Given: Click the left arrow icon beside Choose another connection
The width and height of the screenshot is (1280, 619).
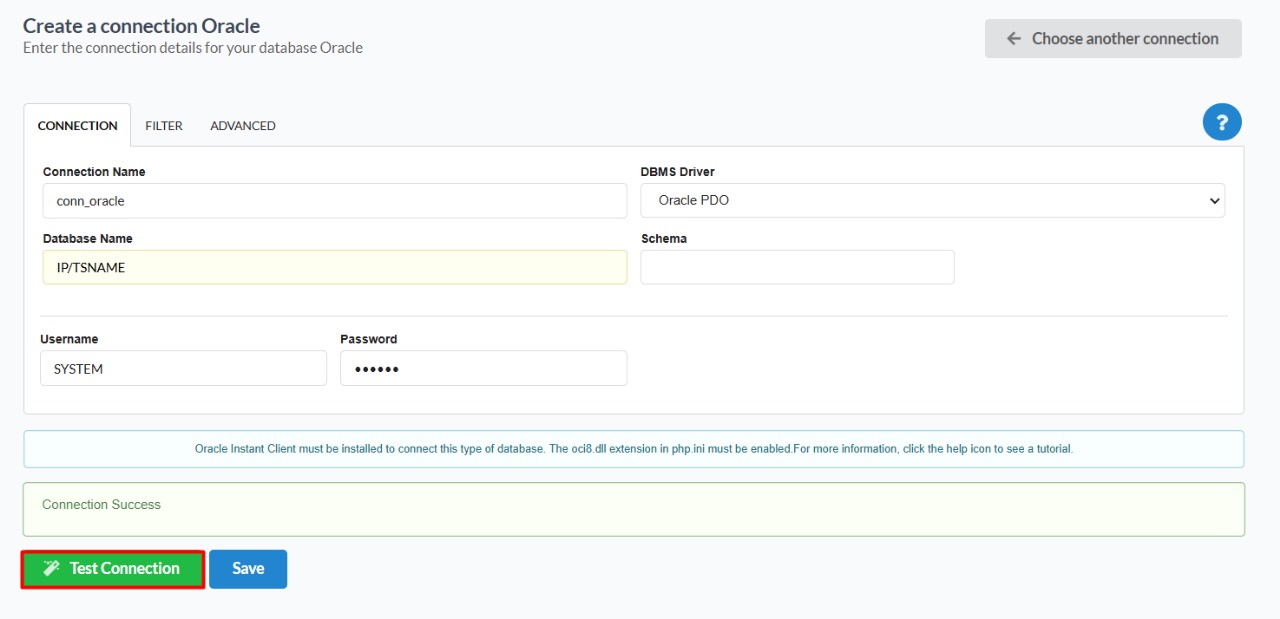Looking at the screenshot, I should (1013, 39).
